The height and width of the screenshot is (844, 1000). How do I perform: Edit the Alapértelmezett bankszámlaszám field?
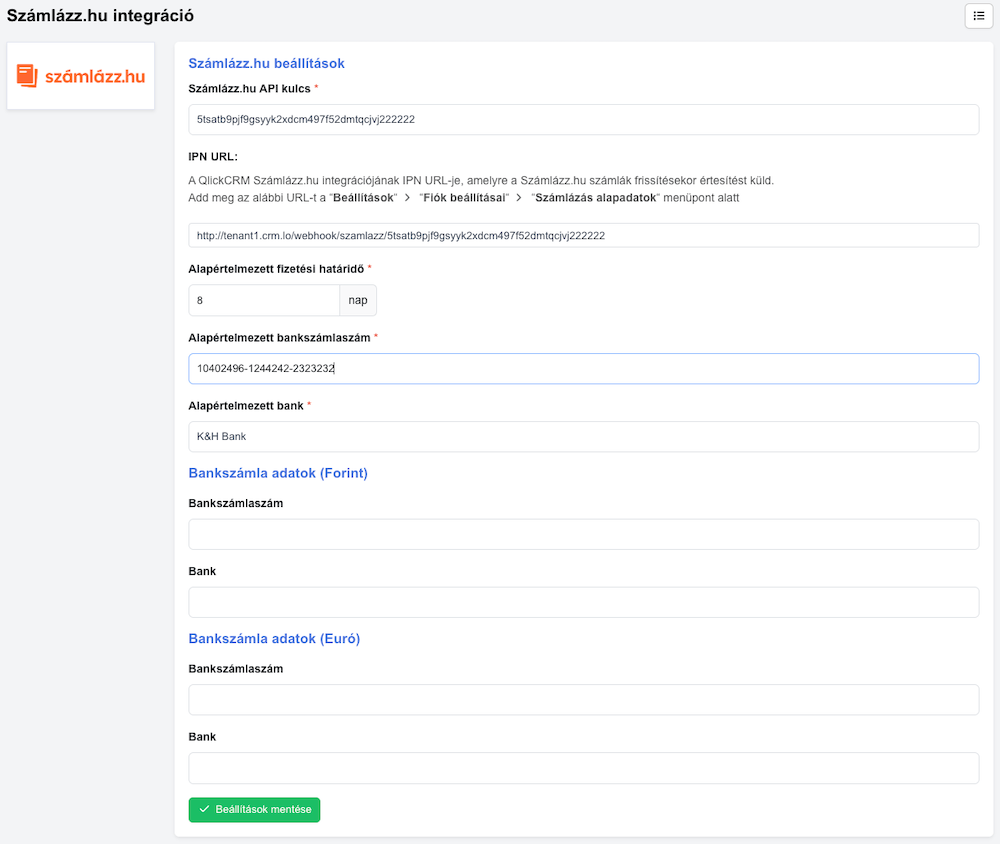click(x=584, y=368)
